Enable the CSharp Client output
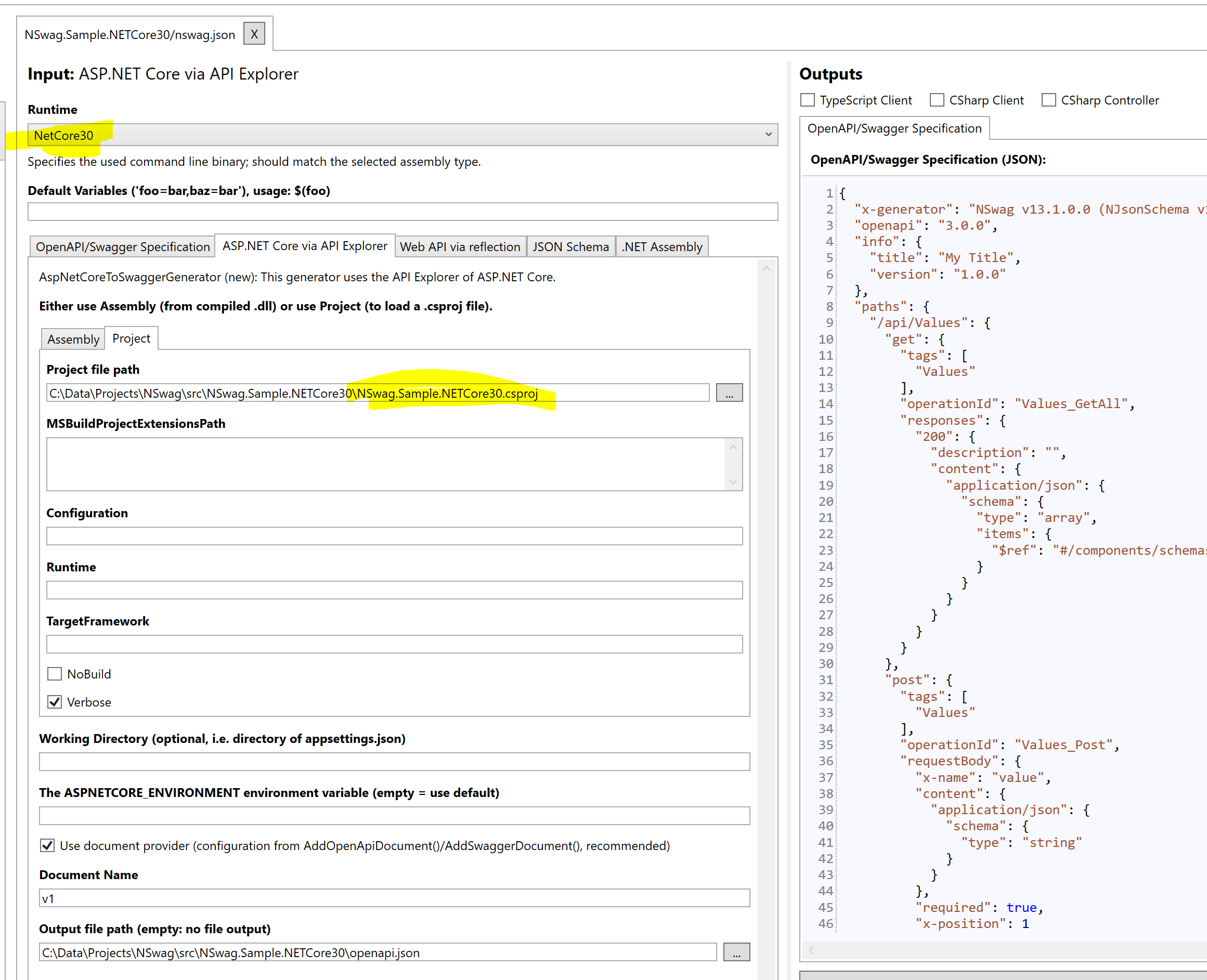This screenshot has height=980, width=1207. (x=937, y=99)
